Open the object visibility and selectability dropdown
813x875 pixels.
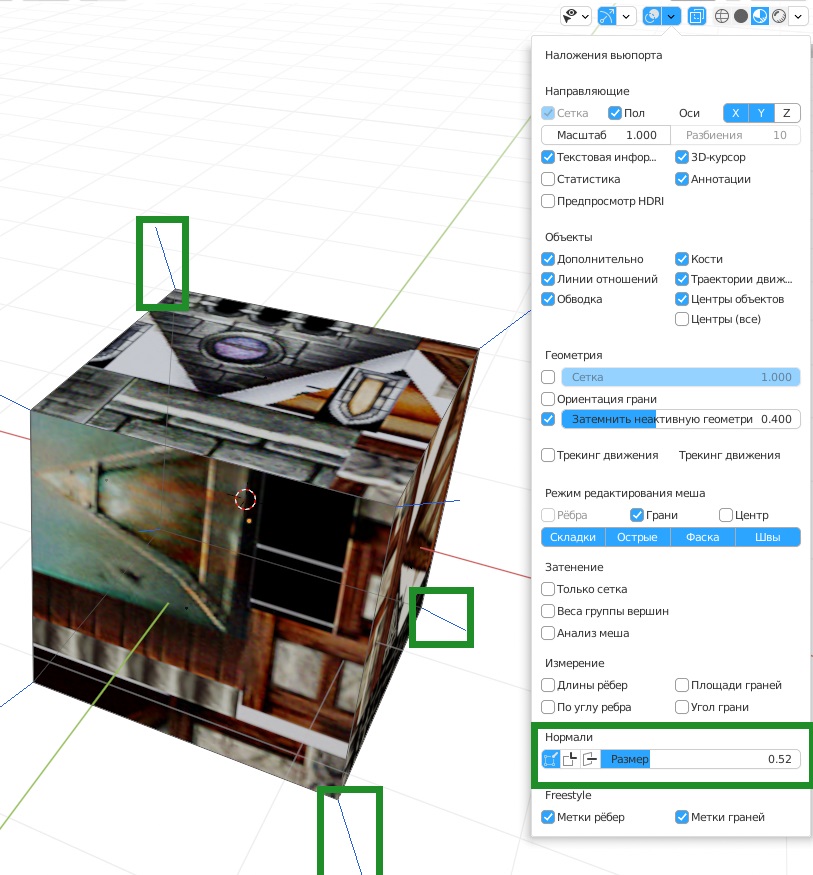[x=576, y=16]
